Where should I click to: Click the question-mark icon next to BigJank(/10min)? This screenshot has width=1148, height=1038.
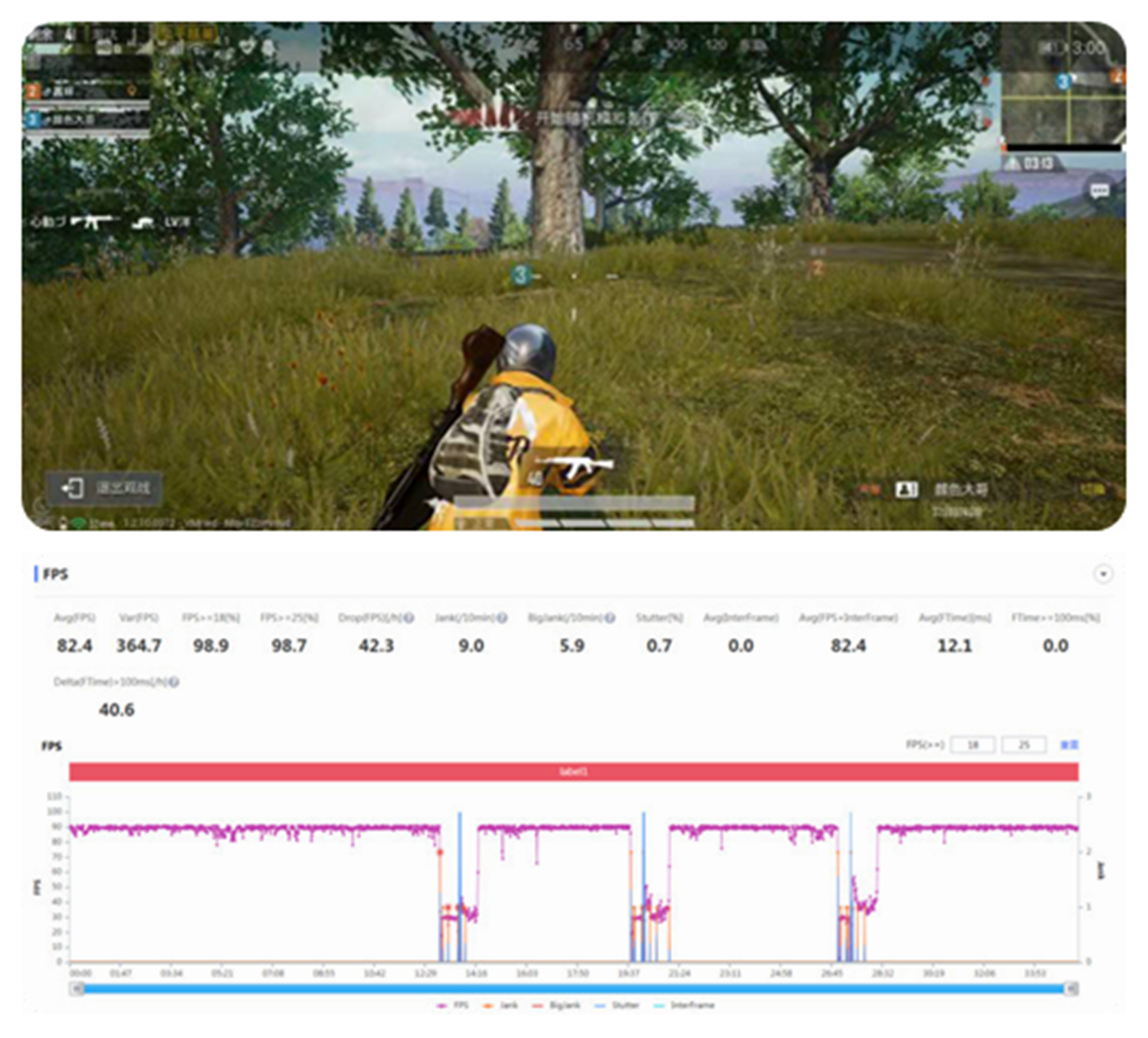point(609,618)
